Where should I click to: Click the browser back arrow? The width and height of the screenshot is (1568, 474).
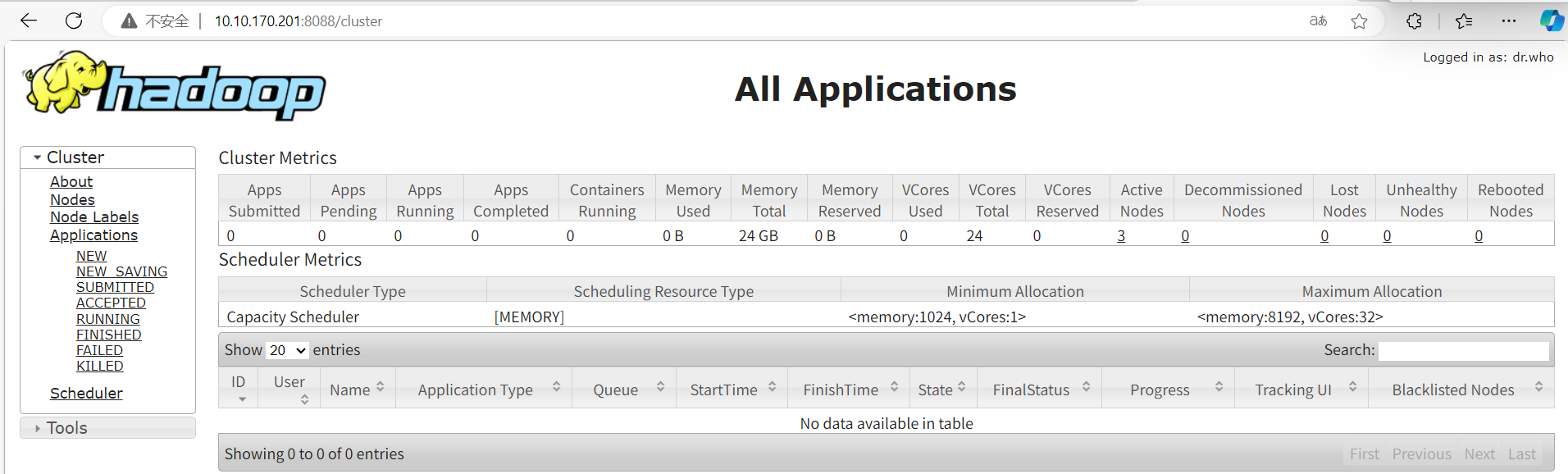pyautogui.click(x=29, y=21)
